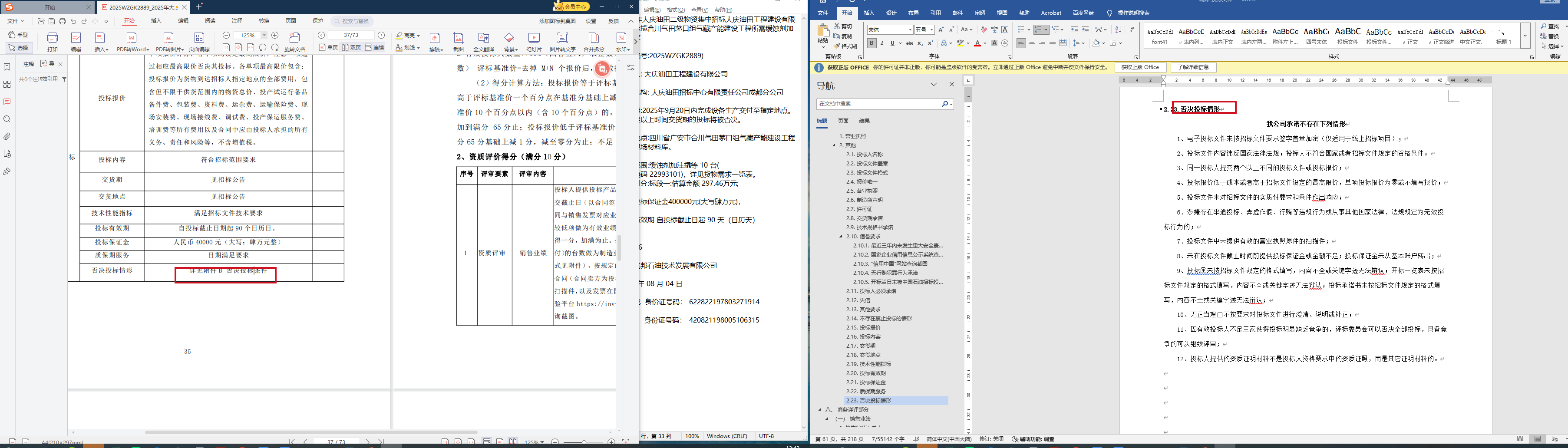Toggle 连续 continuous scrolling in WPS PDF
Image resolution: width=1568 pixels, height=448 pixels.
click(374, 47)
